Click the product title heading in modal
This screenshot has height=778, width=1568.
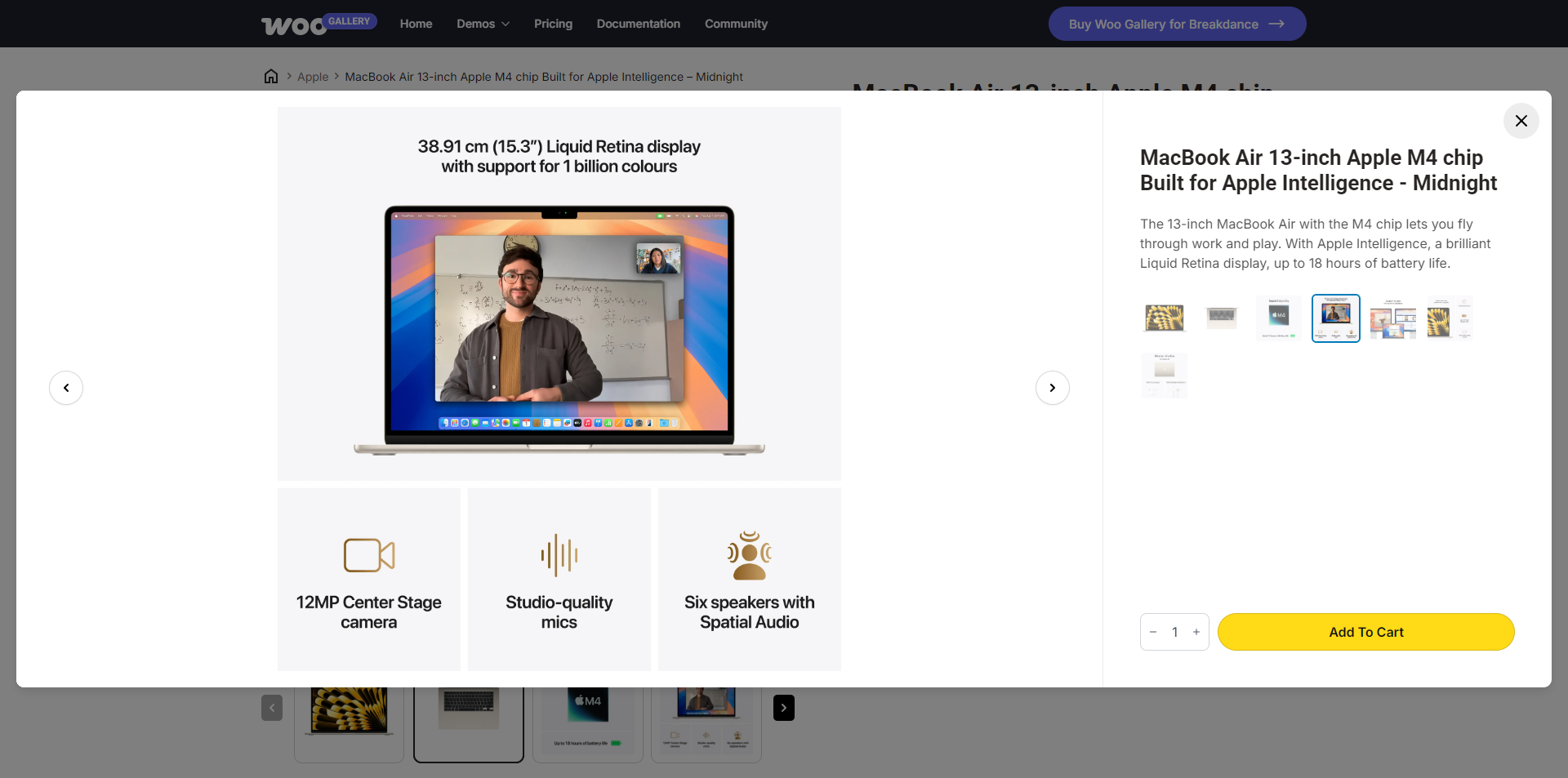pos(1318,170)
